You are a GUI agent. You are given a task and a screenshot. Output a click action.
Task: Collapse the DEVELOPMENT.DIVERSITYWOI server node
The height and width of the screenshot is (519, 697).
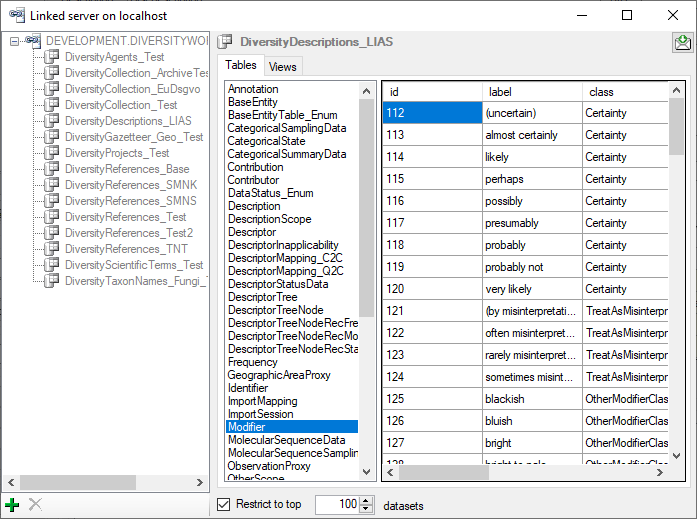click(14, 41)
